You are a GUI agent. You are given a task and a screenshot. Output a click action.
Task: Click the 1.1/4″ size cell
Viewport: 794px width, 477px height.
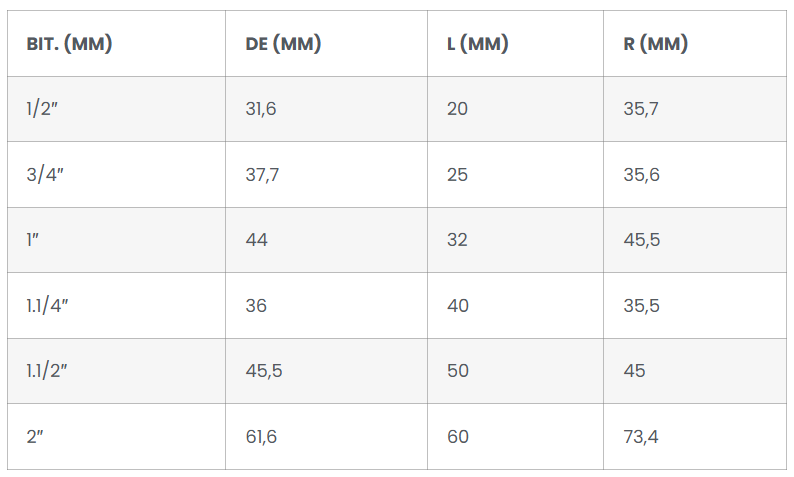click(47, 306)
